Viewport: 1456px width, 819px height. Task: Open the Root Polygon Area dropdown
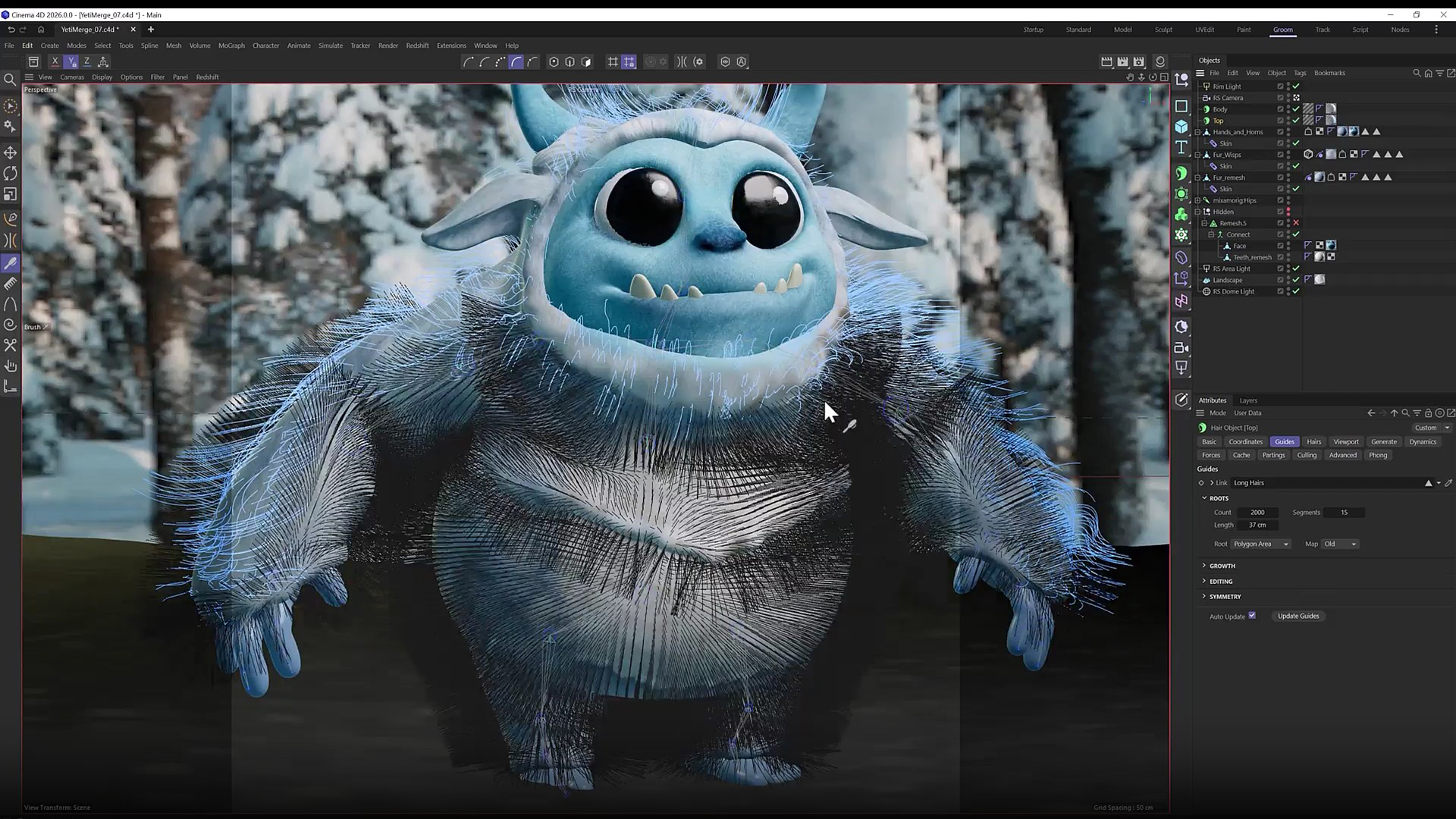[1260, 544]
